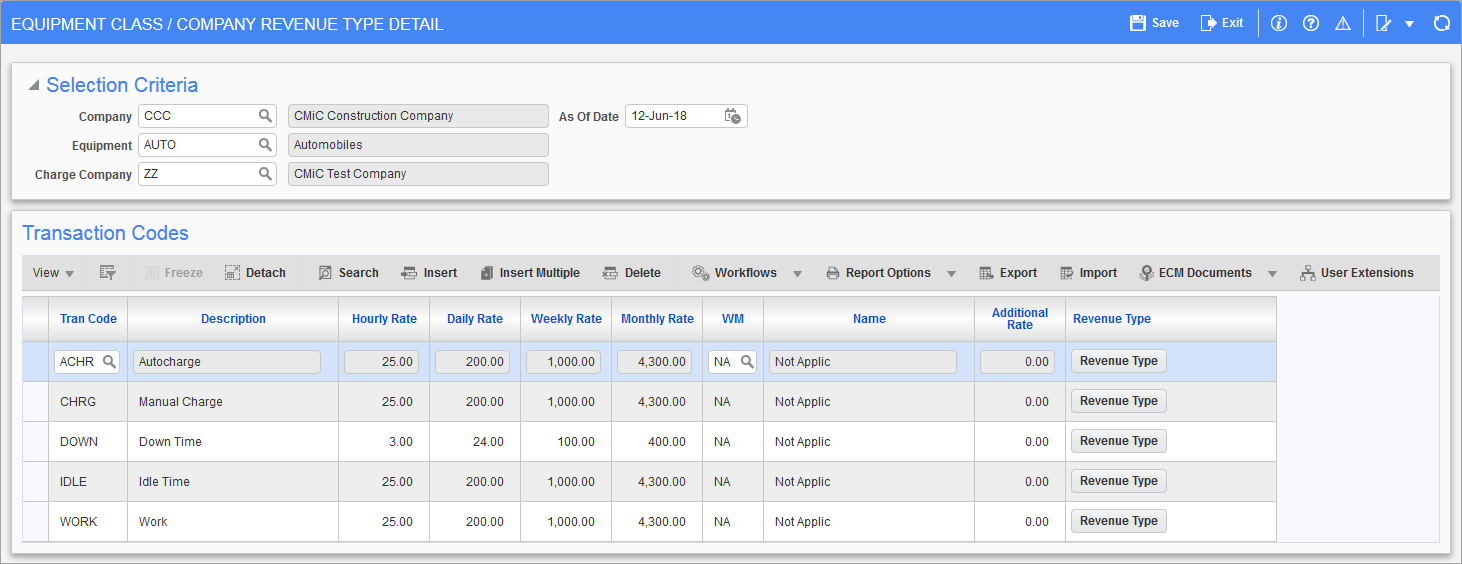Click the Exit button
Image resolution: width=1462 pixels, height=564 pixels.
[x=1222, y=23]
